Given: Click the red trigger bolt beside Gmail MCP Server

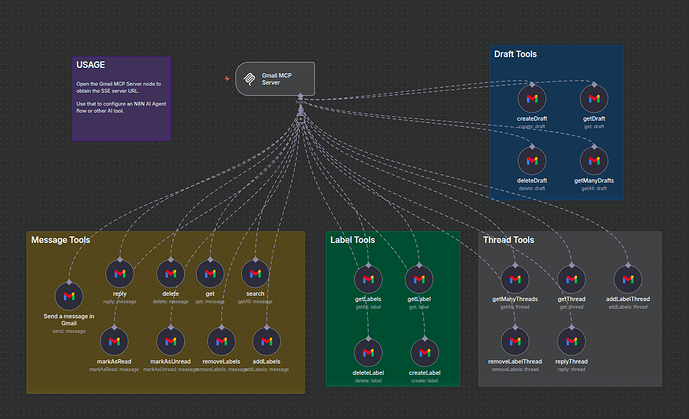Looking at the screenshot, I should 227,79.
